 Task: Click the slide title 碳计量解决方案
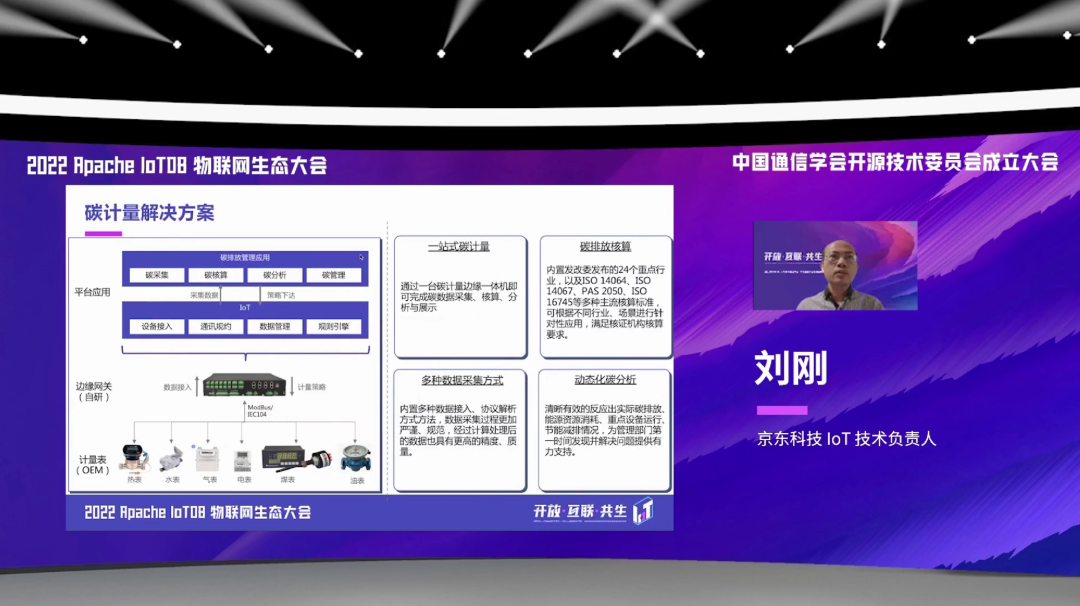coord(149,213)
